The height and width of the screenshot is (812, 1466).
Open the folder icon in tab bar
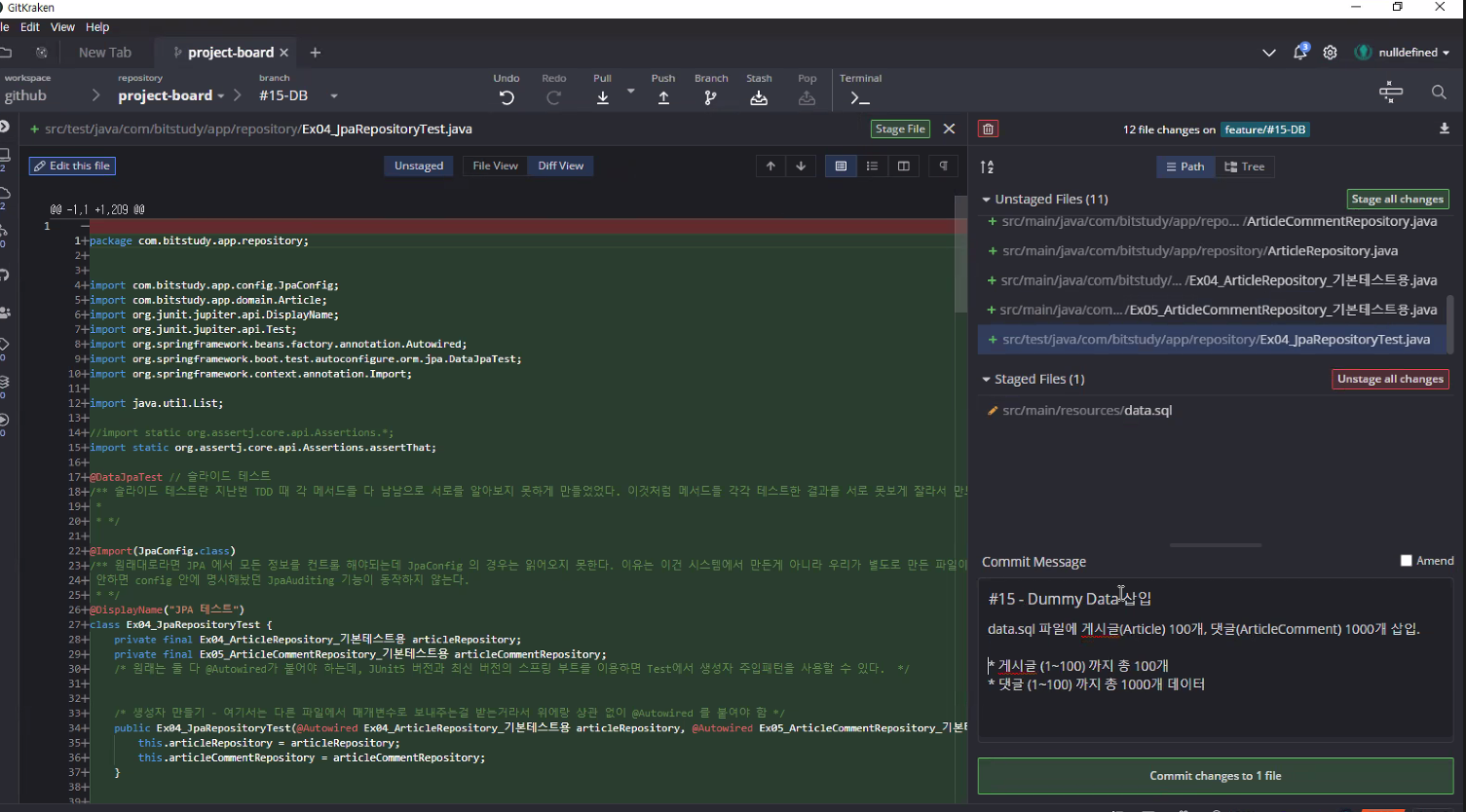(x=6, y=53)
